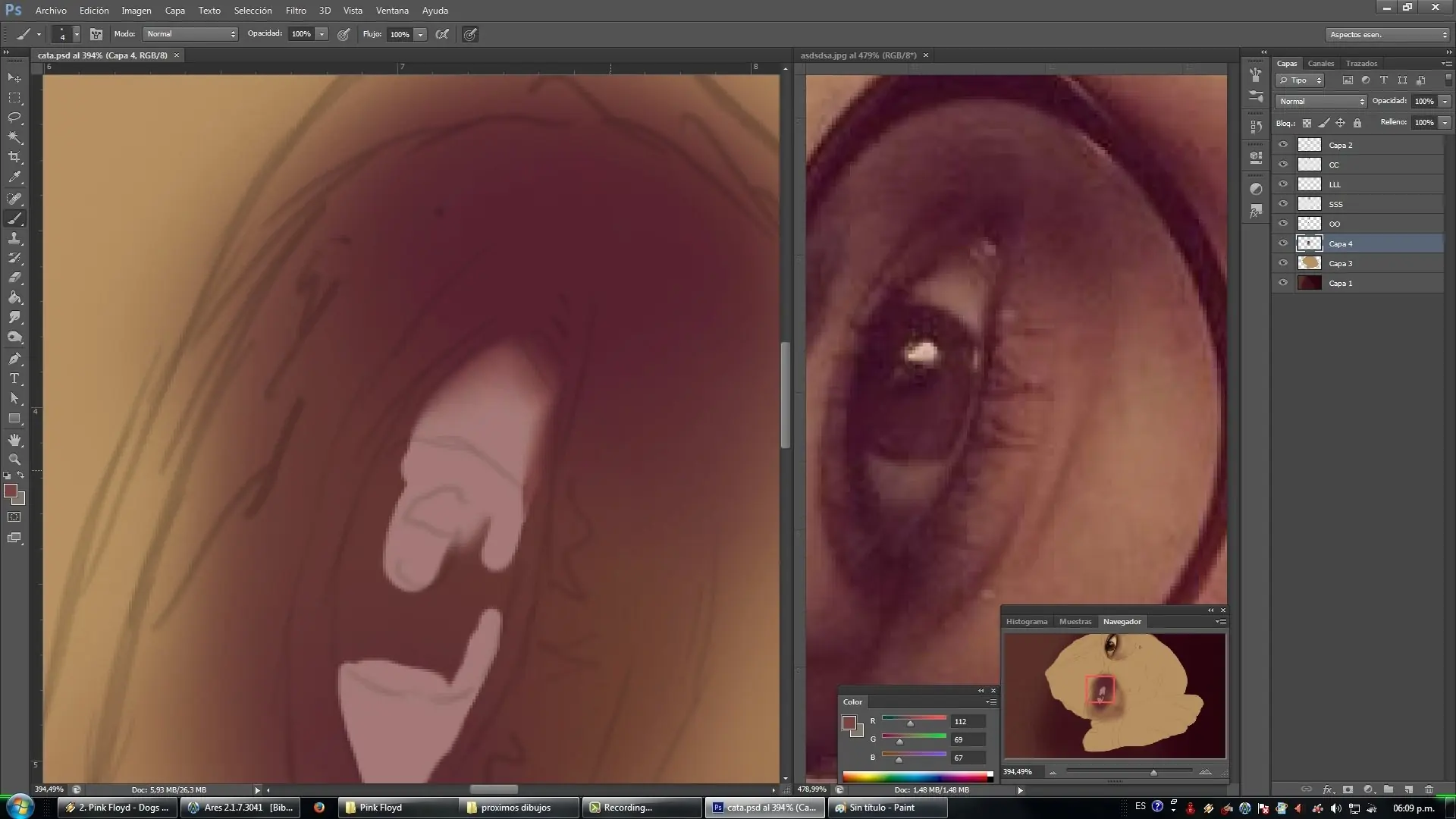Image resolution: width=1456 pixels, height=819 pixels.
Task: Open Sin título - Paint from taskbar
Action: click(x=888, y=808)
